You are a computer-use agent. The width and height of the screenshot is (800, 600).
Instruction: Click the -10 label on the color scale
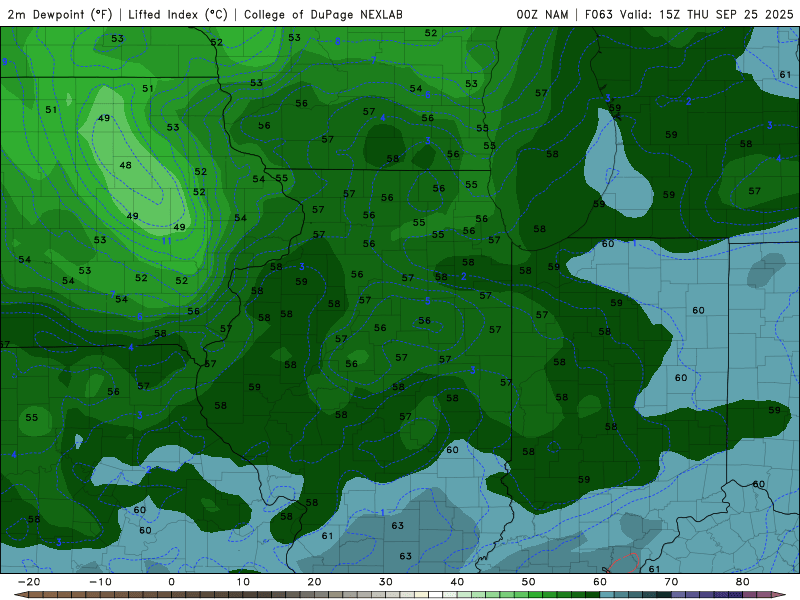tap(100, 582)
